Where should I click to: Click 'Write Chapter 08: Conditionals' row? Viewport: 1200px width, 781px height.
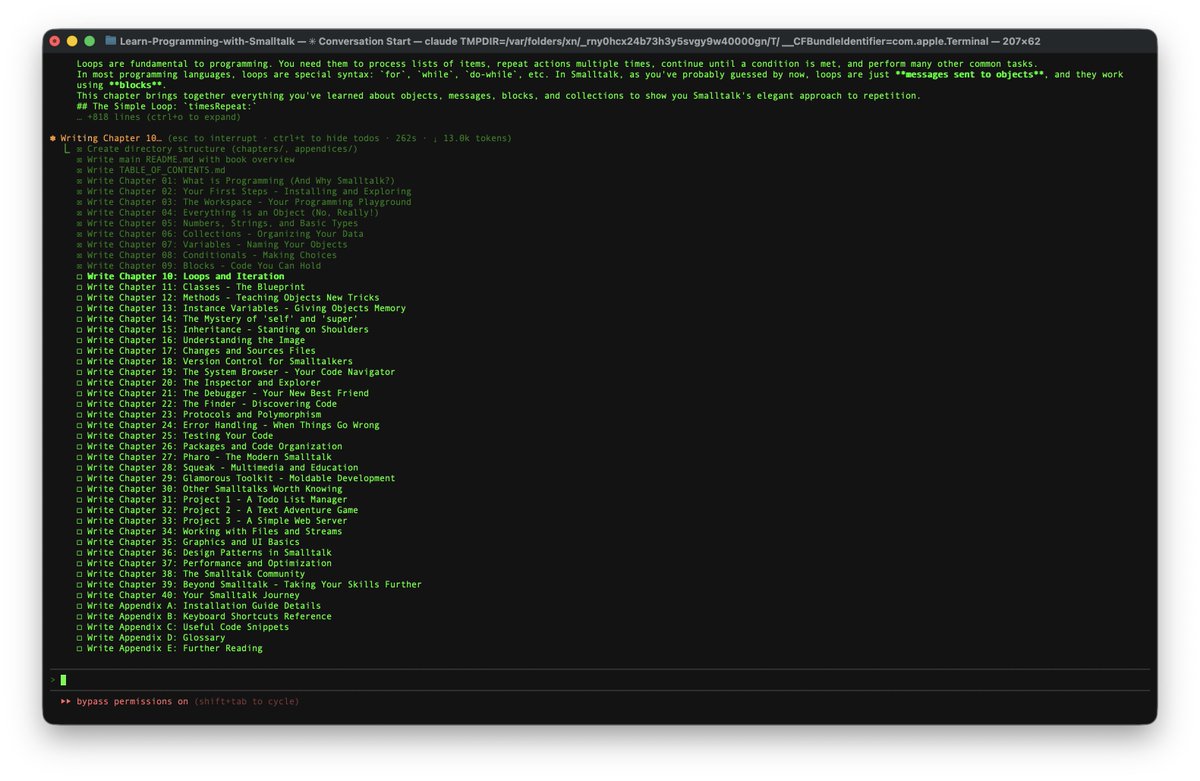point(206,255)
